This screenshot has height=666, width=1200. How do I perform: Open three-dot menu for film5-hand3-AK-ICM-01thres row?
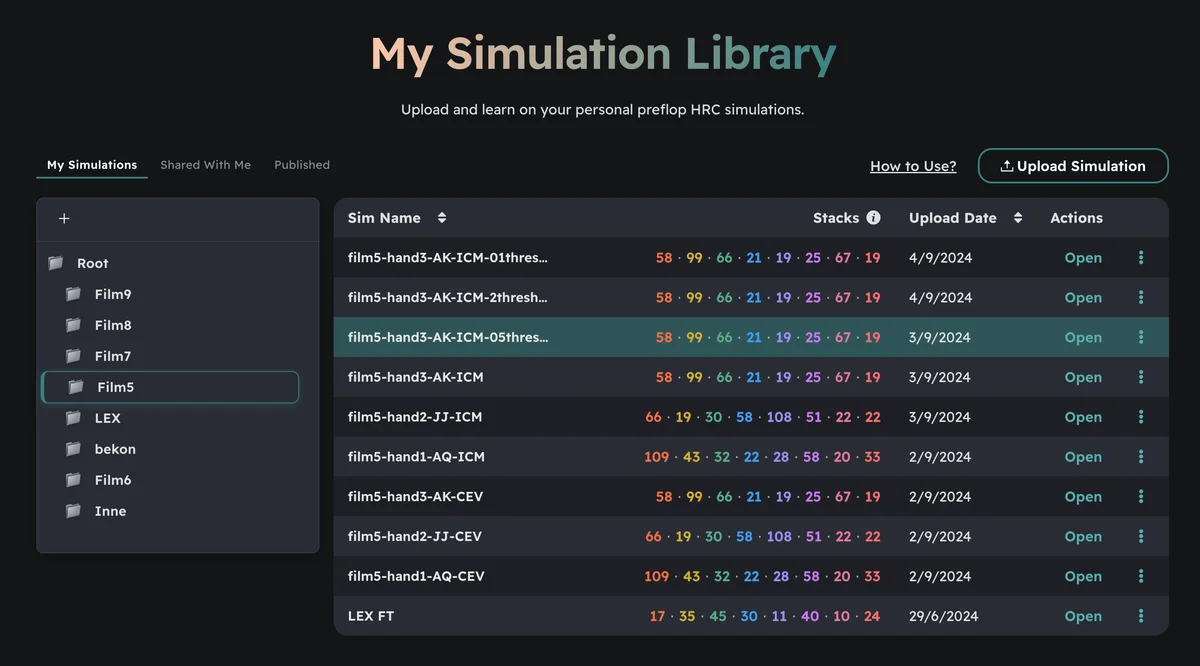pos(1141,258)
